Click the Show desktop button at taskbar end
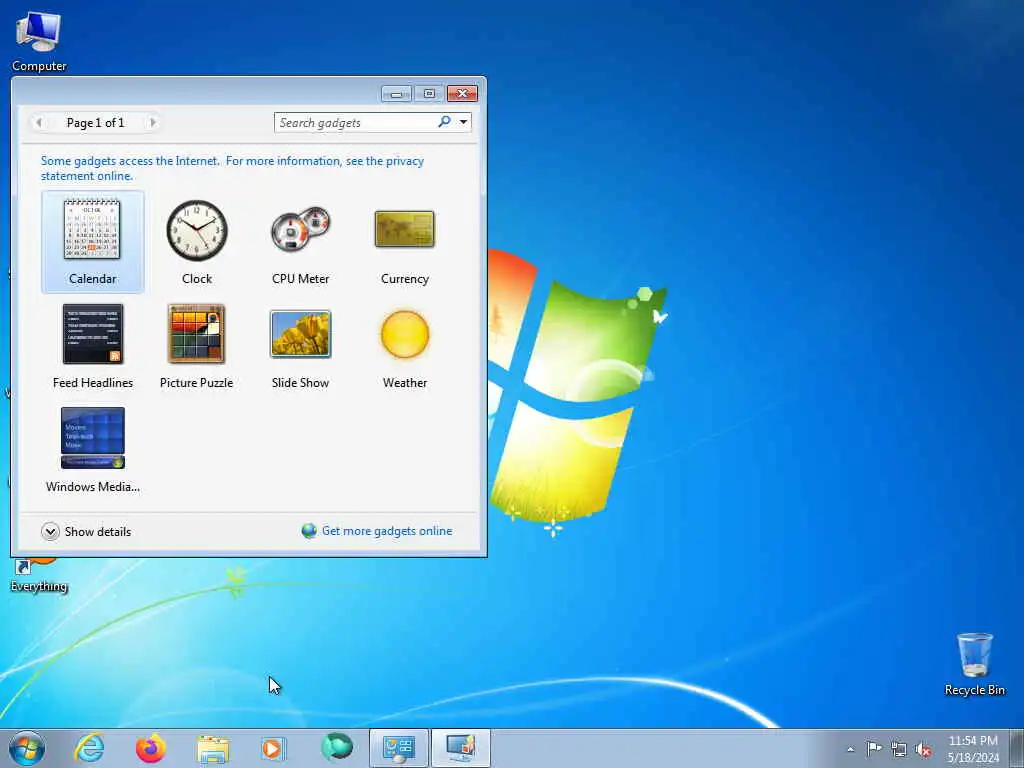The image size is (1024, 768). tap(1017, 748)
